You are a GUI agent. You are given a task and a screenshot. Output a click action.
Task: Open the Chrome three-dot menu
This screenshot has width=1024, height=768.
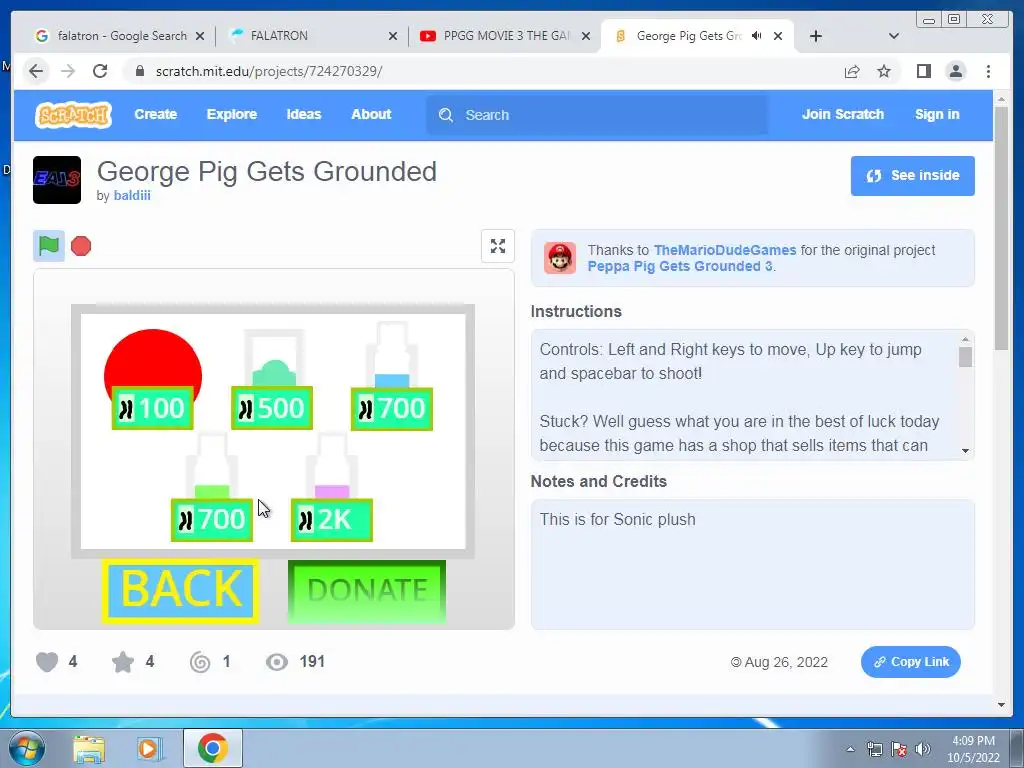tap(988, 71)
